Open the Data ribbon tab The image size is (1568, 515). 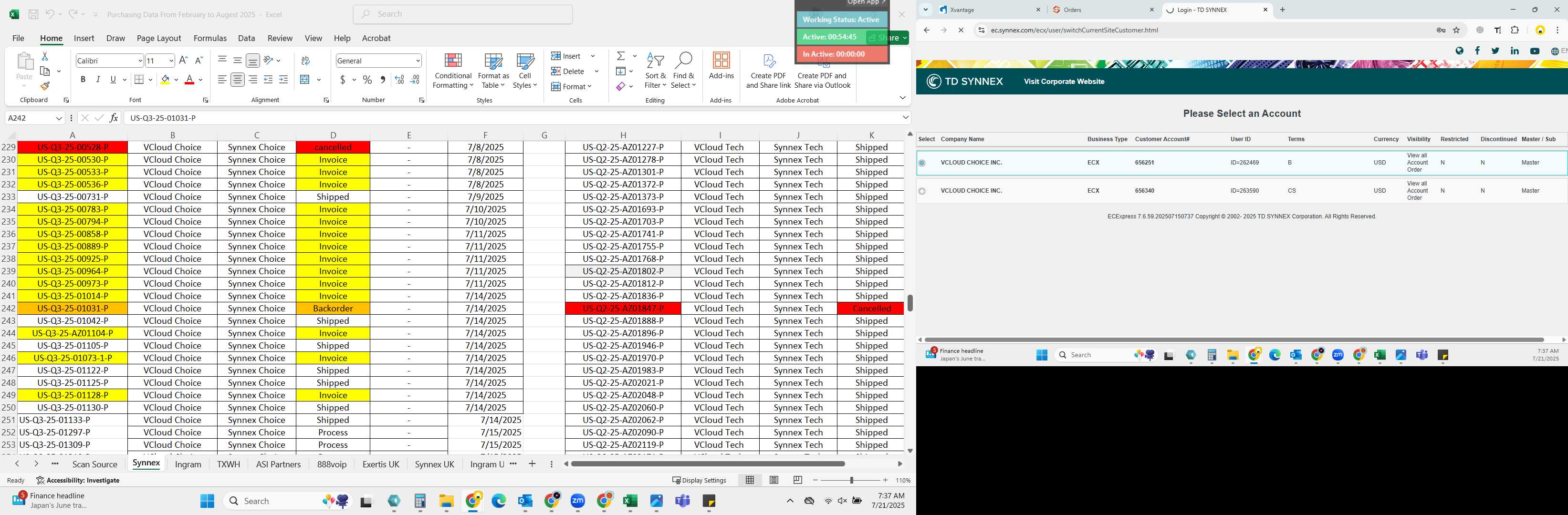point(247,38)
